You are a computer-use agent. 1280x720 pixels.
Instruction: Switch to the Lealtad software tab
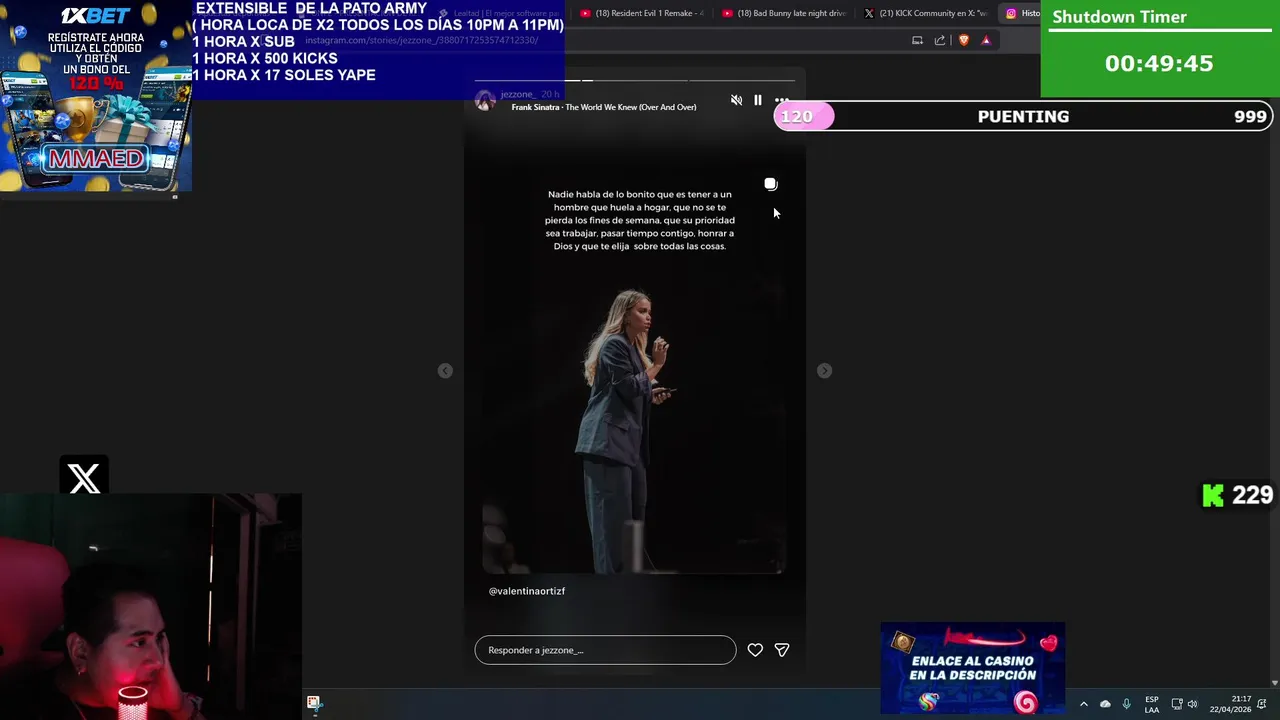coord(500,13)
